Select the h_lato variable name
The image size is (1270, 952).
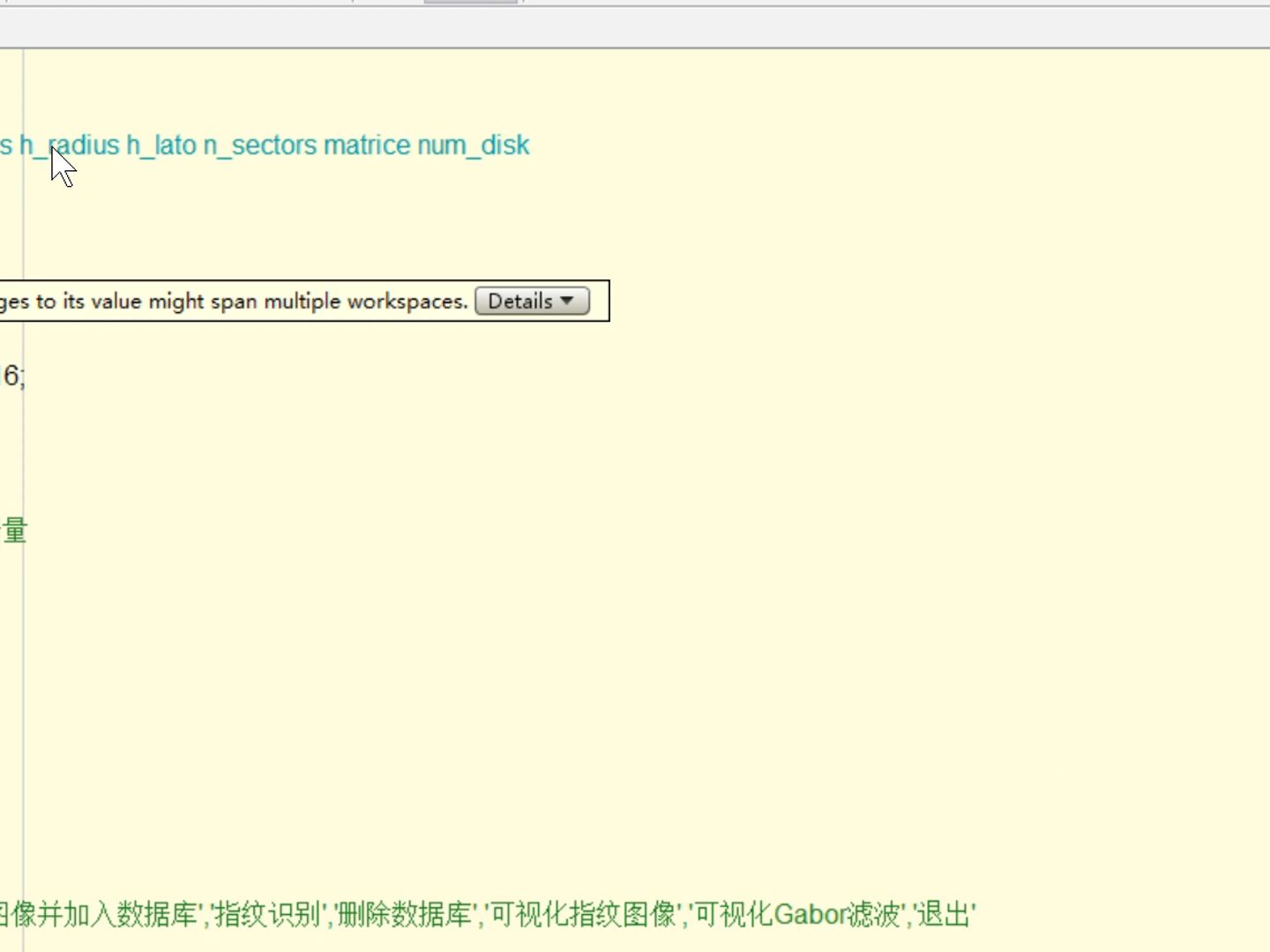(161, 145)
